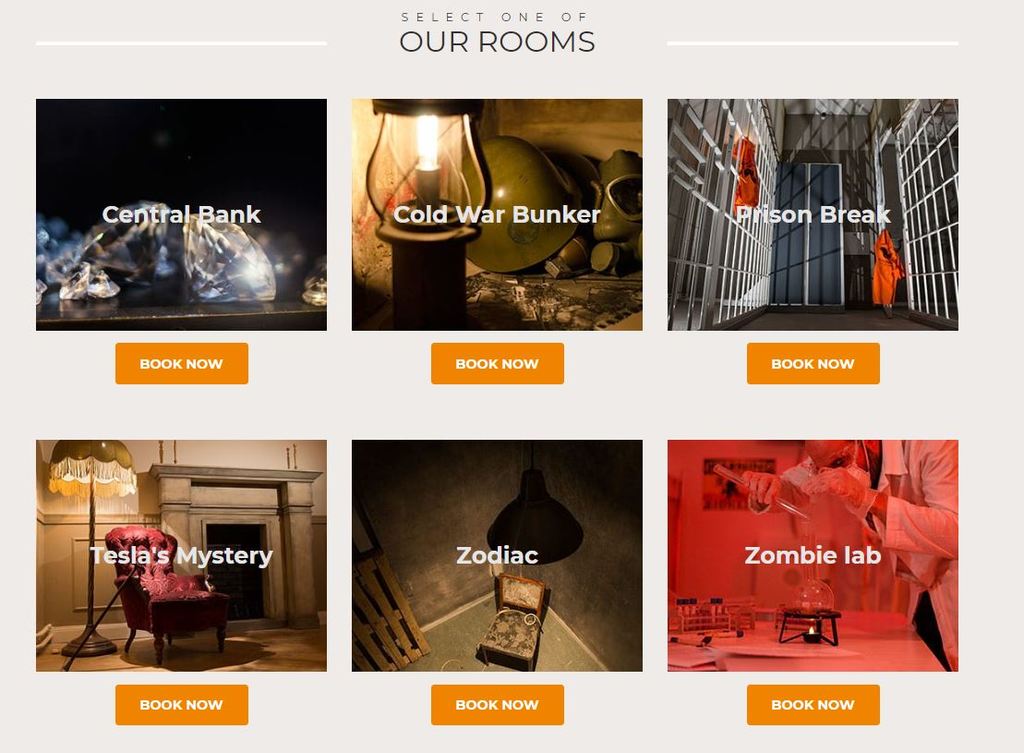Click Book Now under Zodiac
Image resolution: width=1024 pixels, height=753 pixels.
497,705
